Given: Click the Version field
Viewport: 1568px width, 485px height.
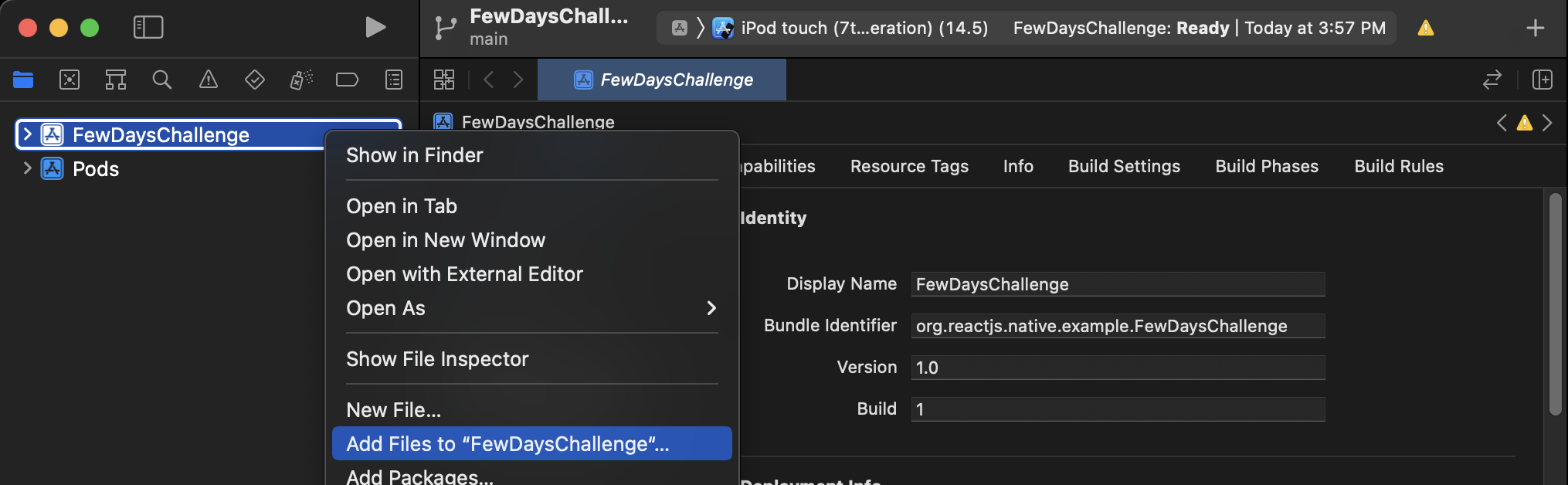Looking at the screenshot, I should click(1118, 368).
